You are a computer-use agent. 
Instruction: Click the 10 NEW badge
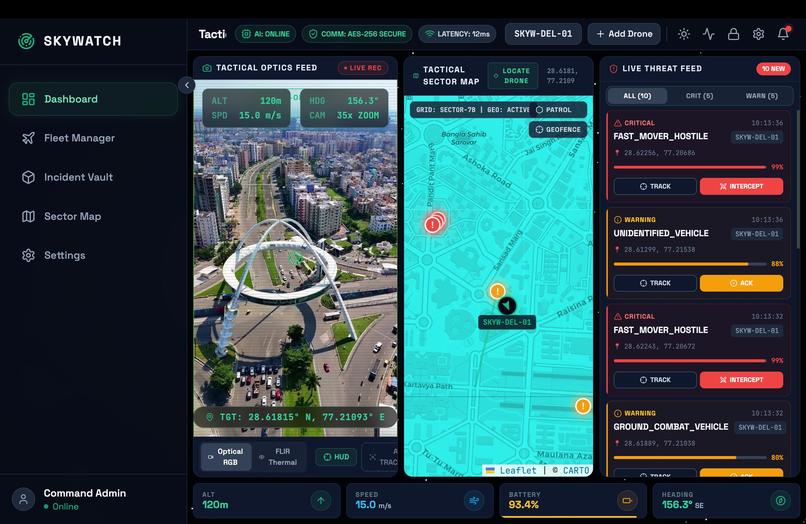[773, 68]
